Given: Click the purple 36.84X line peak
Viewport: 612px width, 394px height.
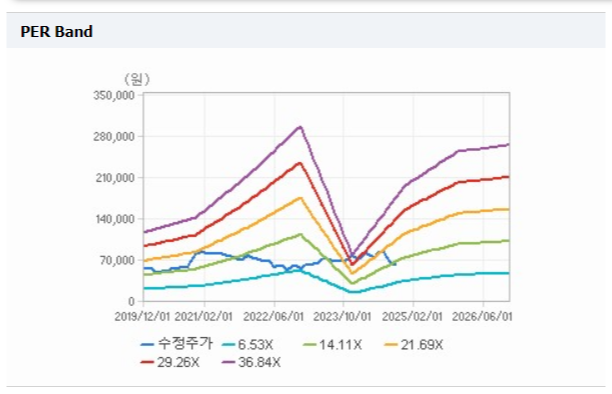Looking at the screenshot, I should (x=300, y=127).
